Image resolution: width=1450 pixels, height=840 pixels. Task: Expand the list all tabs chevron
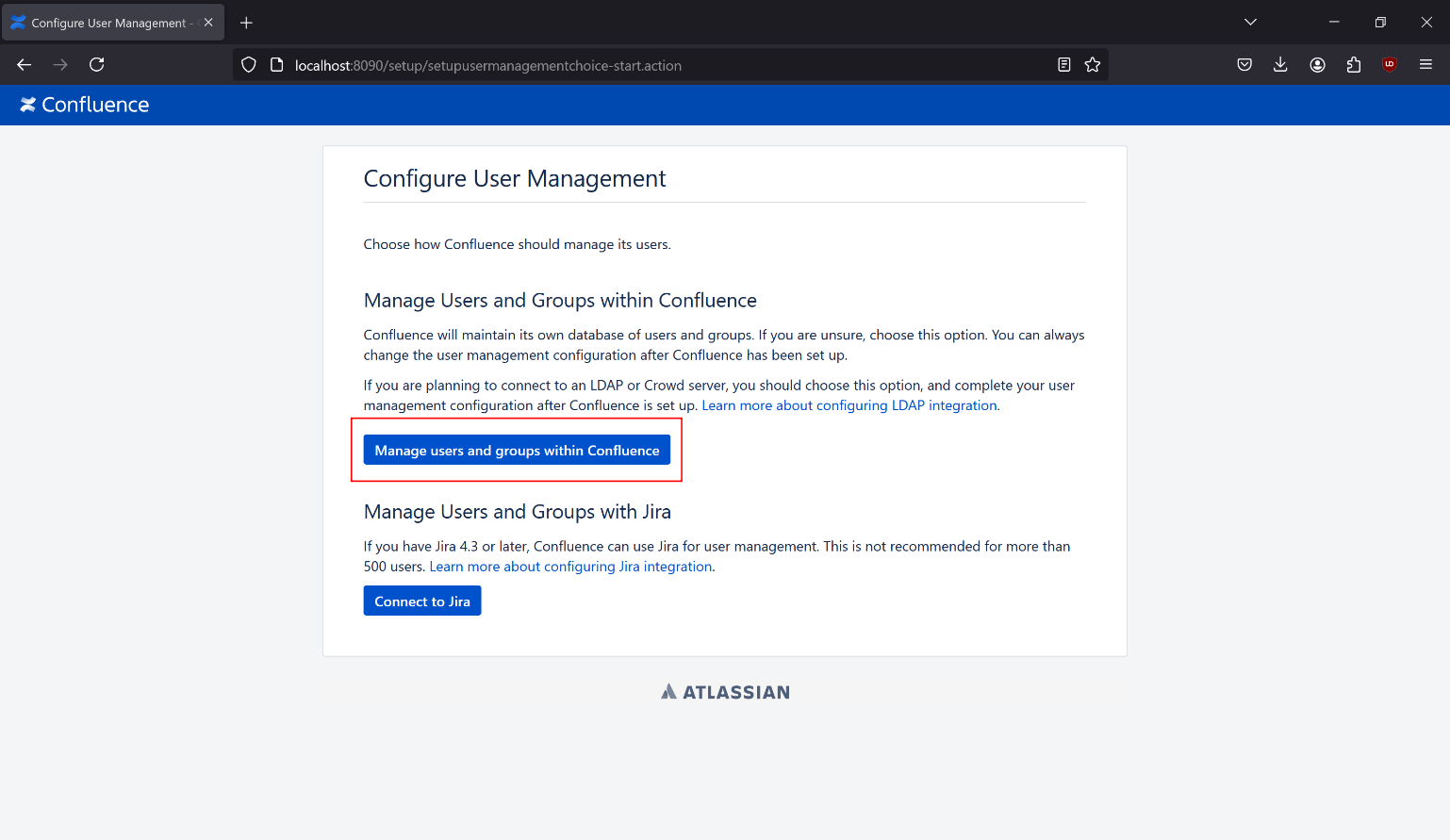click(x=1250, y=23)
